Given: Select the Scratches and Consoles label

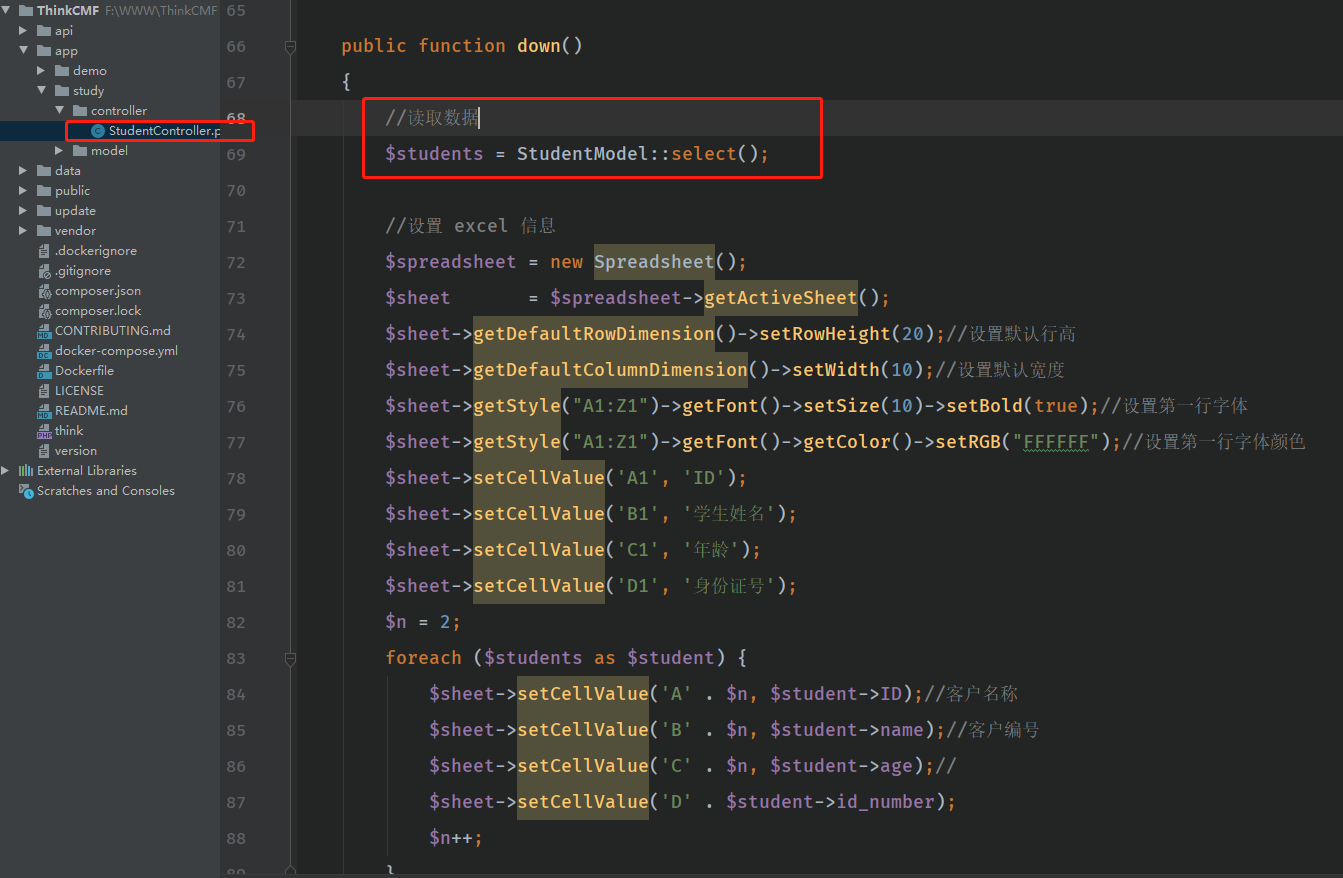Looking at the screenshot, I should pyautogui.click(x=106, y=491).
